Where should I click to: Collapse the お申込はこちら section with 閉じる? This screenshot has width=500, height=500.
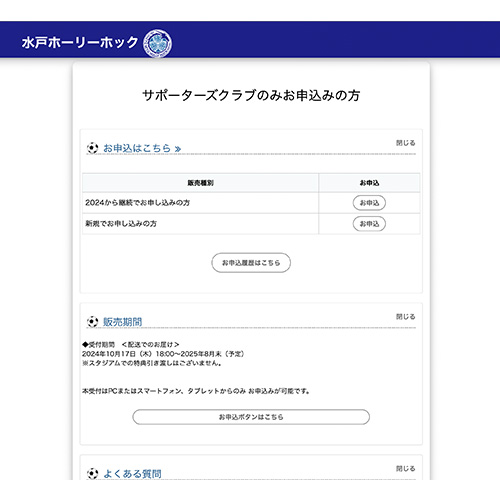tap(405, 143)
